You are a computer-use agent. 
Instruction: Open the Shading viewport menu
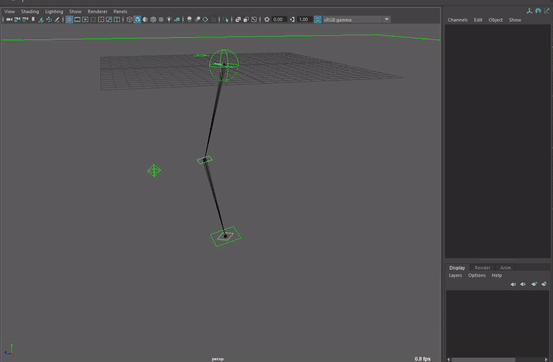pos(30,12)
